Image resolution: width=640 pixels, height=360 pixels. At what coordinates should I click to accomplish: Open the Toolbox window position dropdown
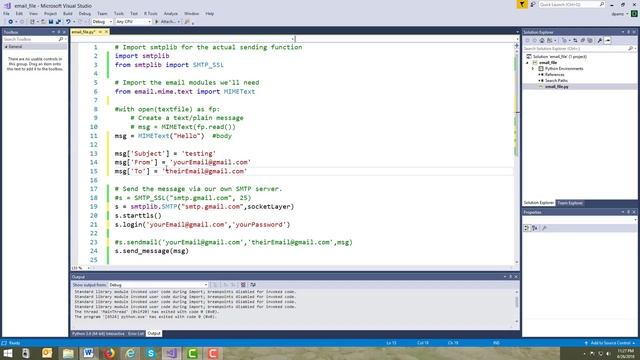click(53, 32)
